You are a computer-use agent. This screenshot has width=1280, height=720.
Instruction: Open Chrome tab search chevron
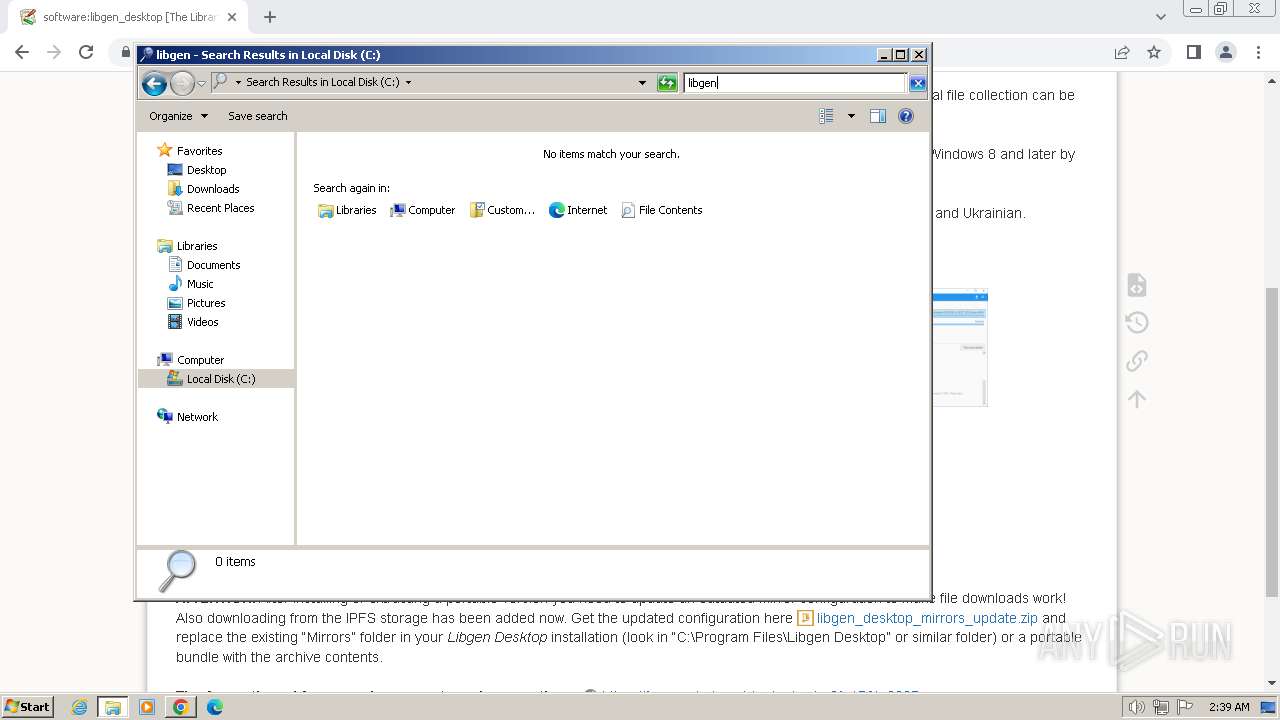click(1160, 17)
